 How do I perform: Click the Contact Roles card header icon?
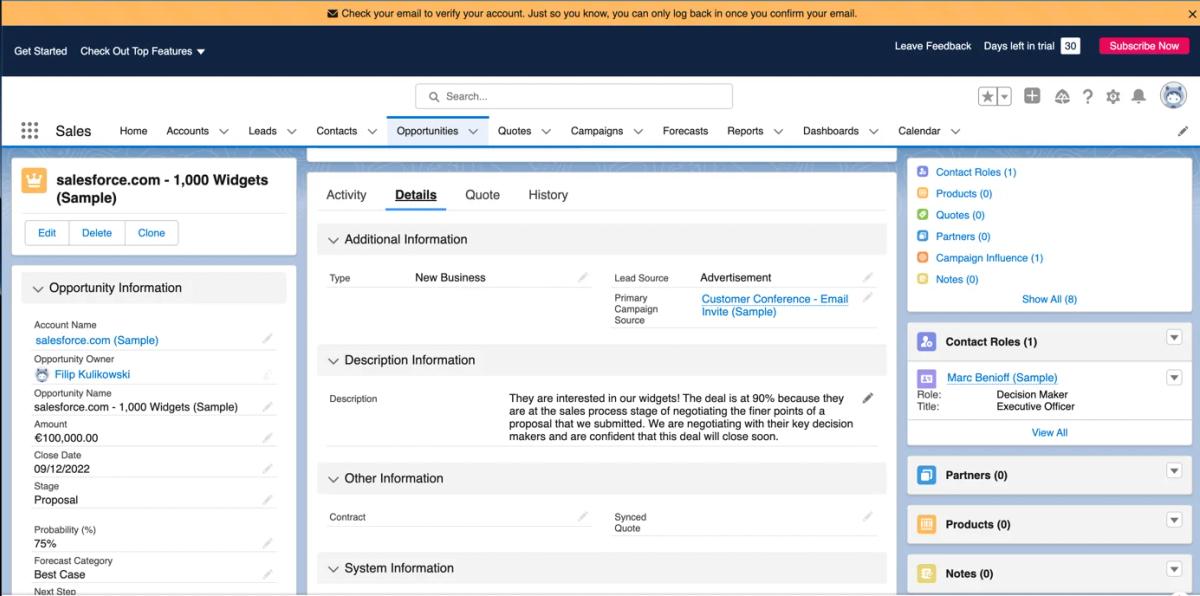[927, 341]
